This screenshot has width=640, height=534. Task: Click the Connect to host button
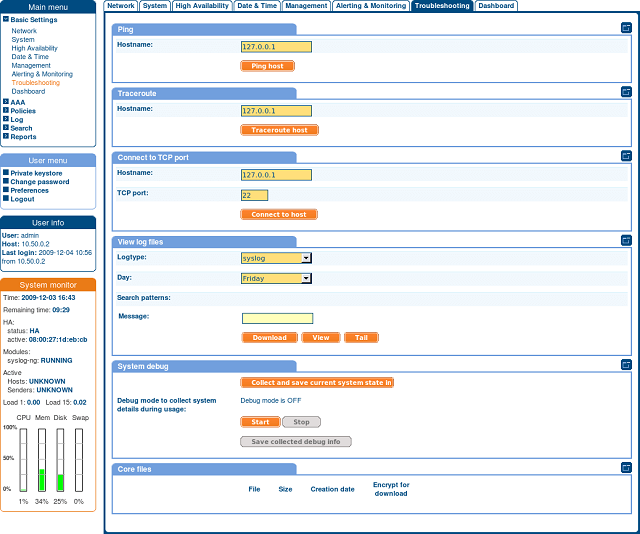click(279, 214)
